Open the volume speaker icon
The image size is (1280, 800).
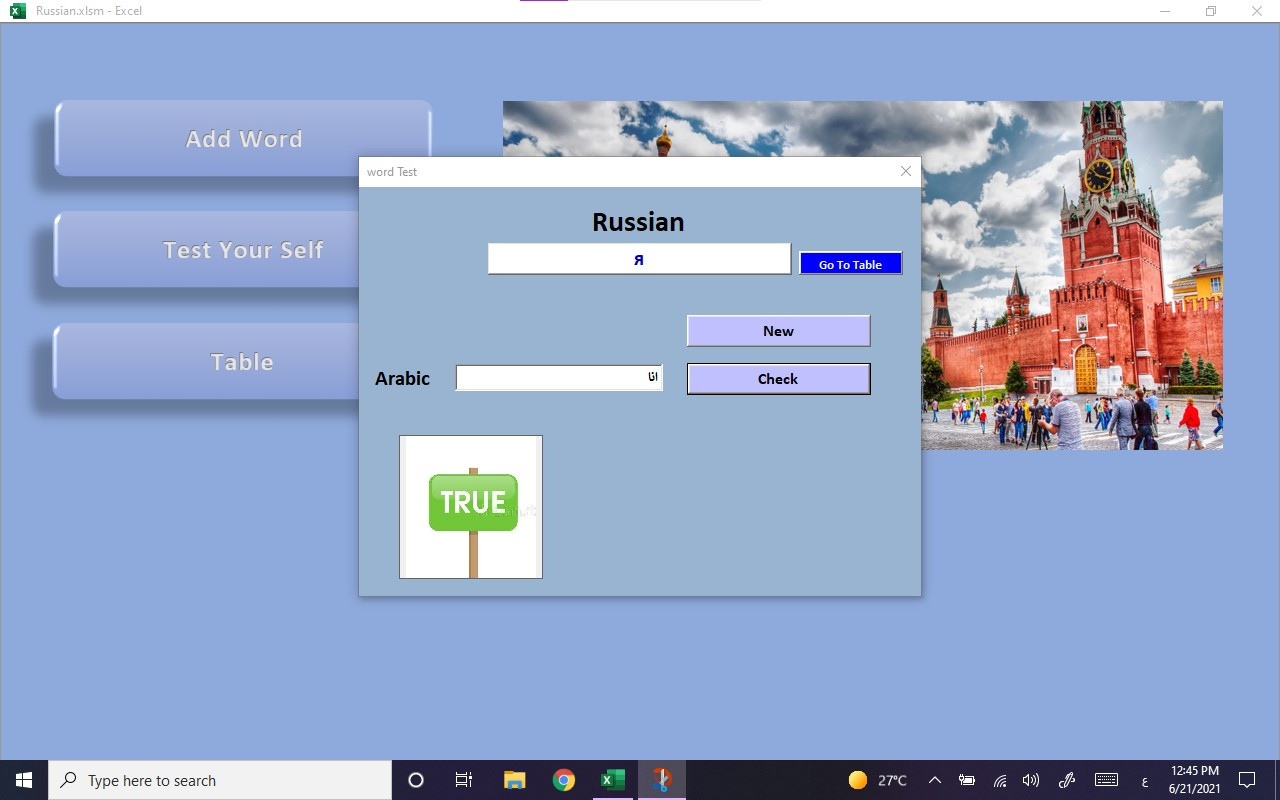1031,780
